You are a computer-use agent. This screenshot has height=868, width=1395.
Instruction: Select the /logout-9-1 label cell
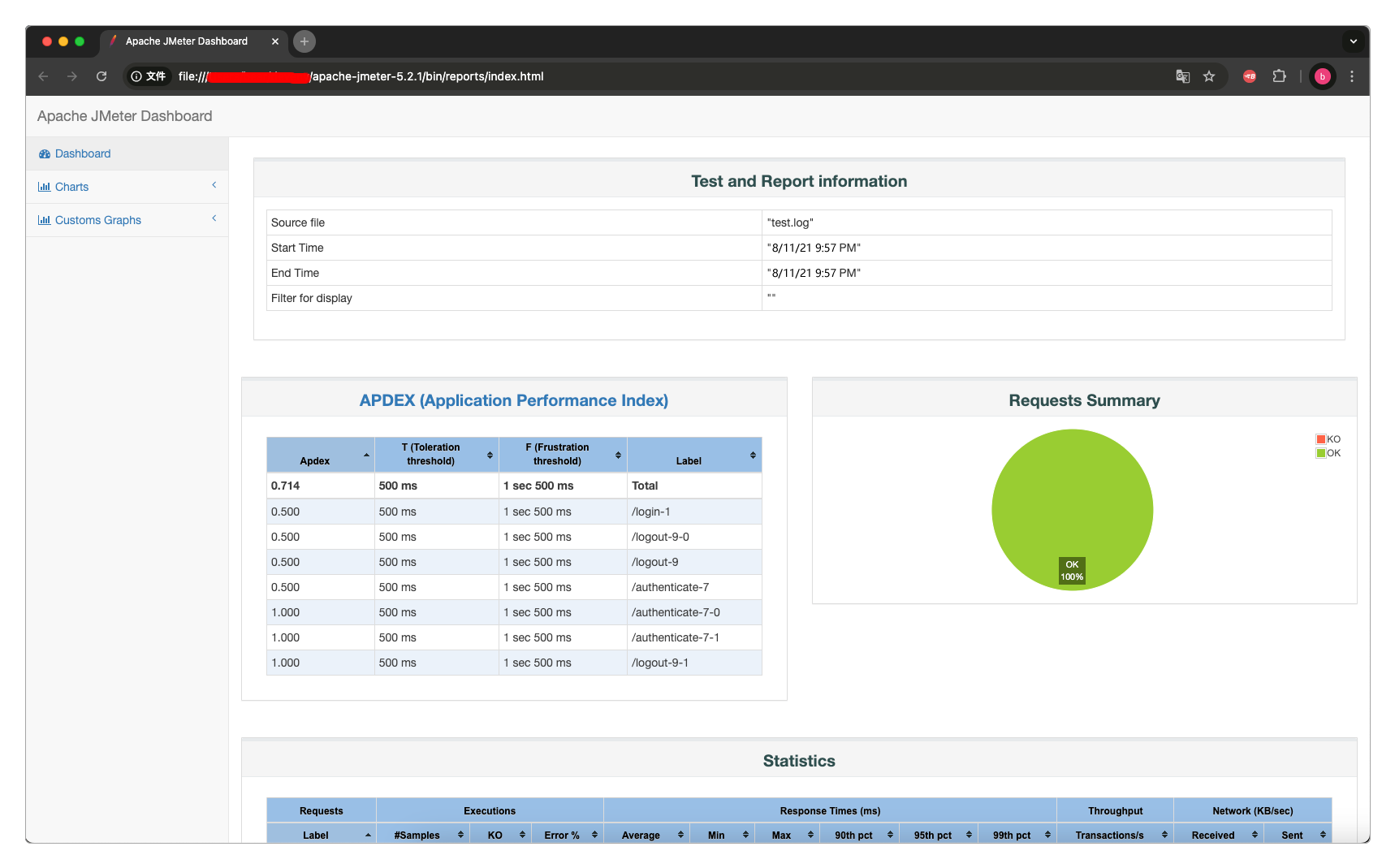pos(694,663)
